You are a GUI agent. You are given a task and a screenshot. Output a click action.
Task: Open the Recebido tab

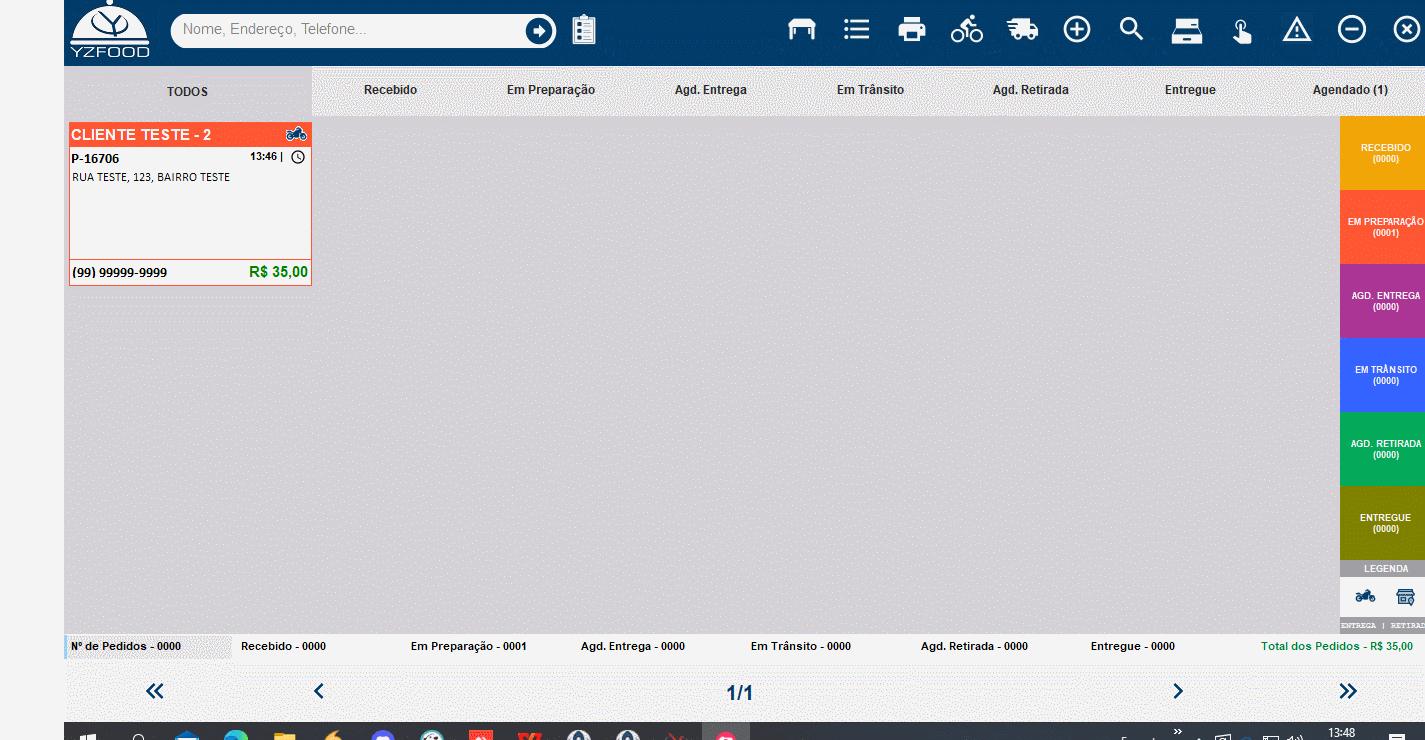[390, 90]
